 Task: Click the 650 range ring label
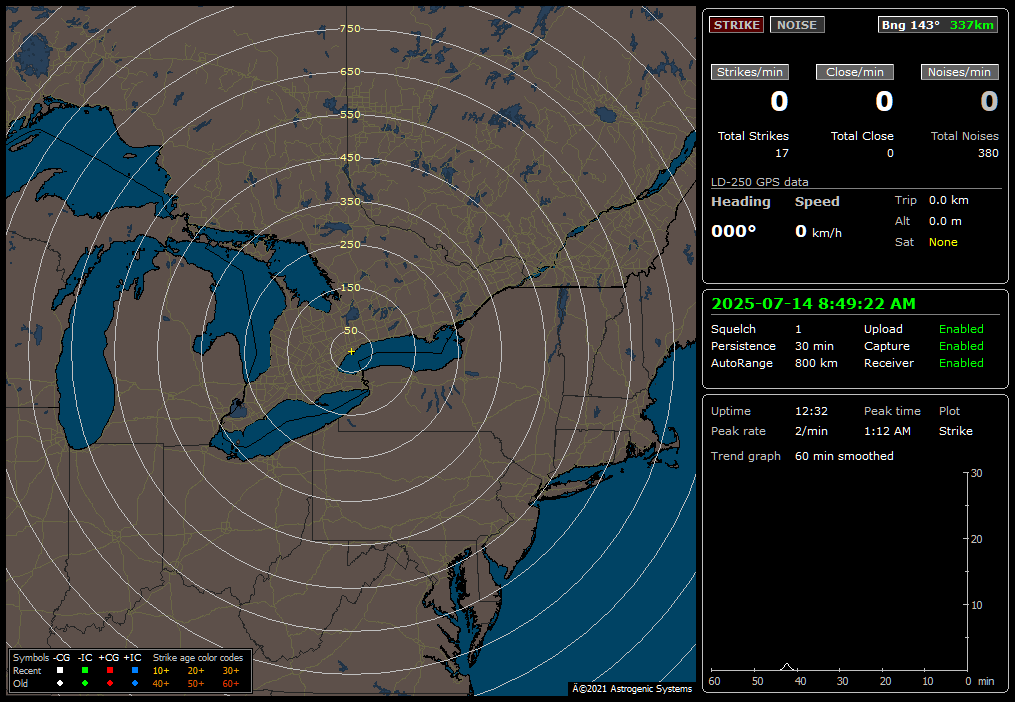350,71
